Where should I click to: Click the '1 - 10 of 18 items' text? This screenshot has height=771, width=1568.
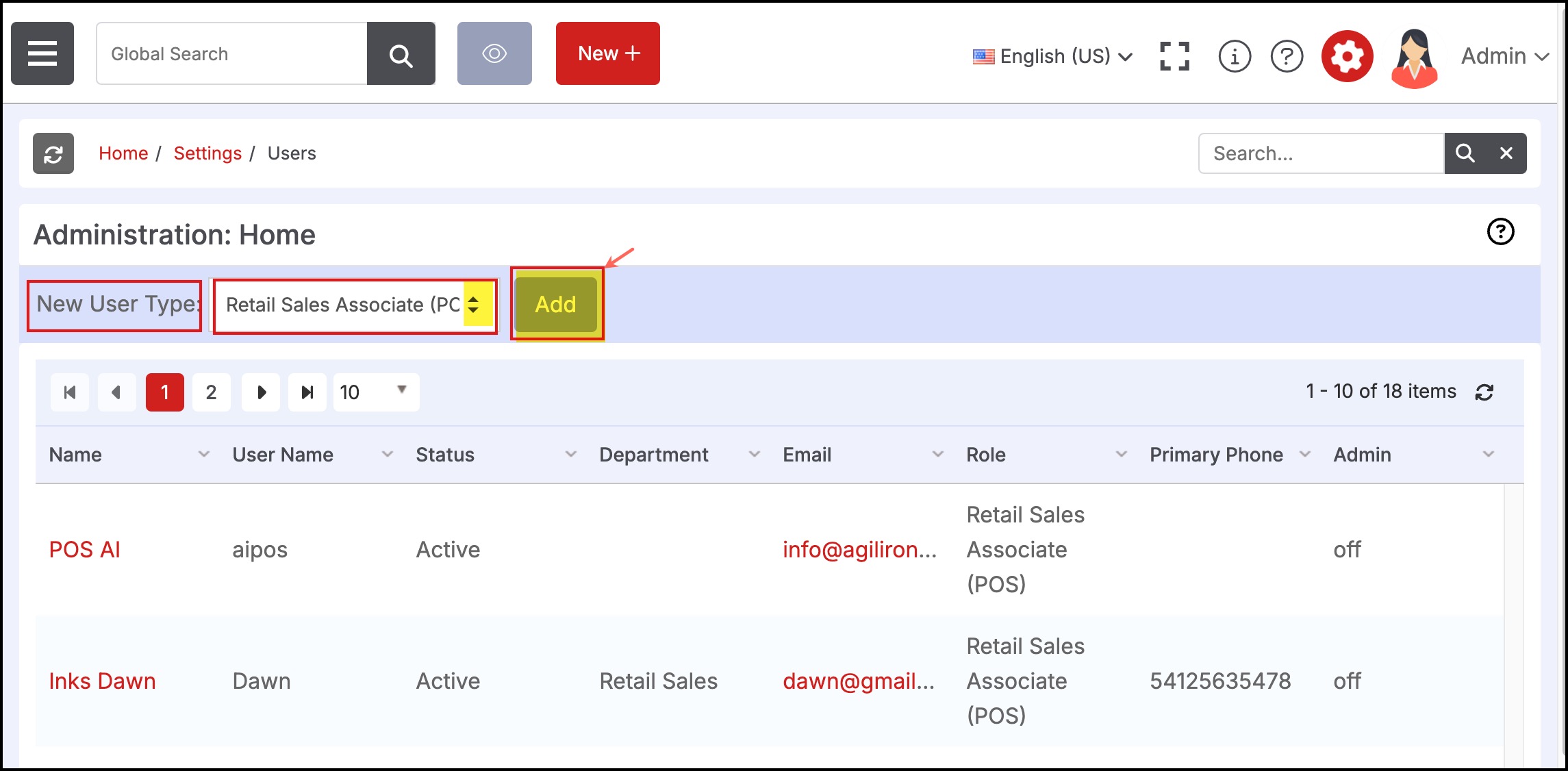(x=1381, y=391)
